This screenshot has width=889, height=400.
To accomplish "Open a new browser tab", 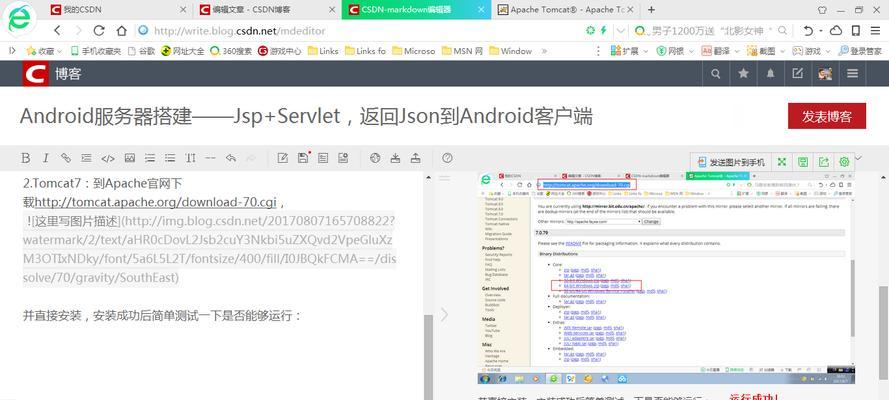I will coord(651,10).
